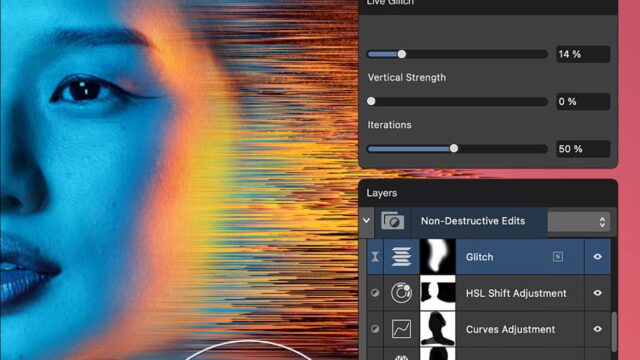Click the Glitch filter layer icon

(401, 257)
